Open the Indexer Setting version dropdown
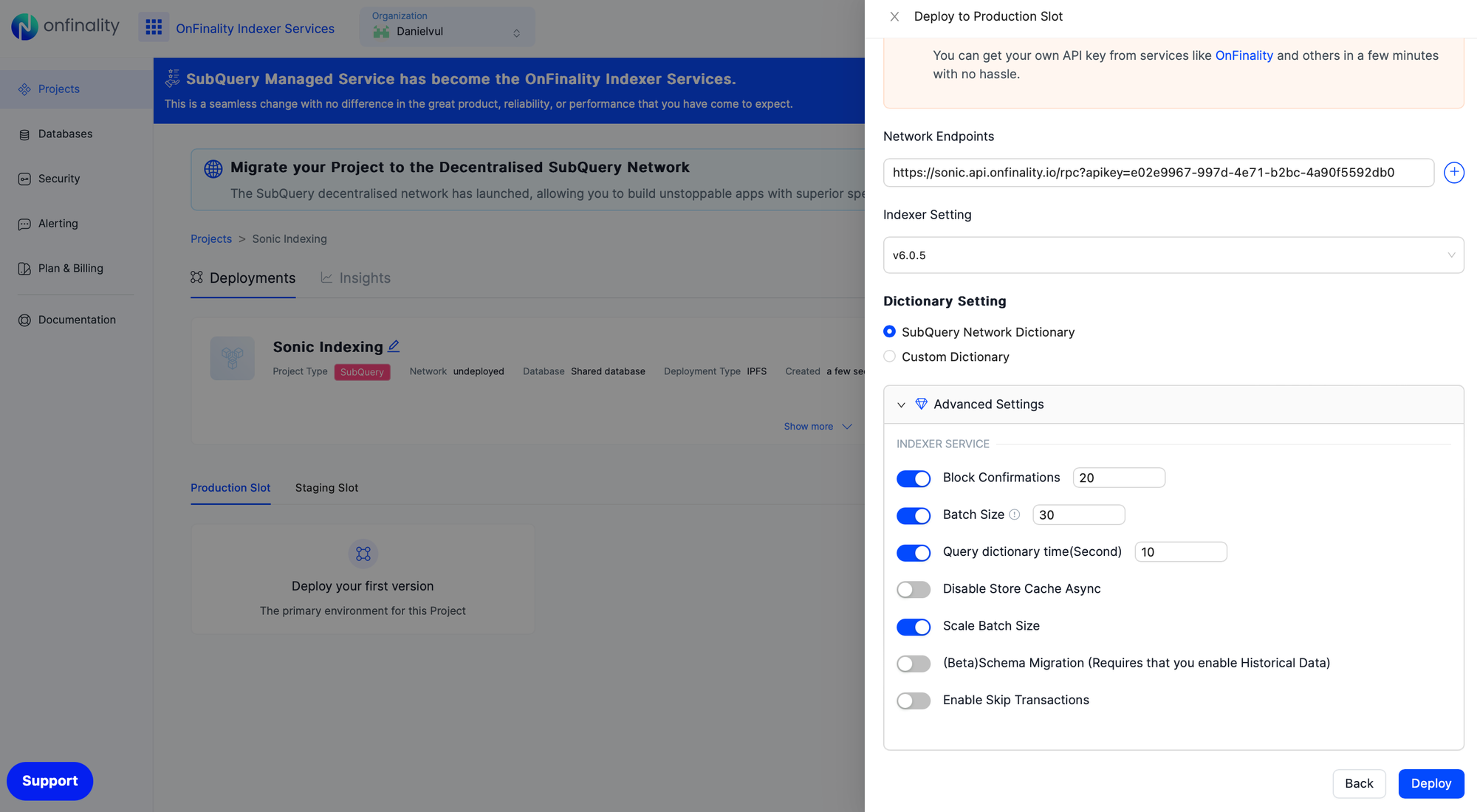 coord(1173,255)
